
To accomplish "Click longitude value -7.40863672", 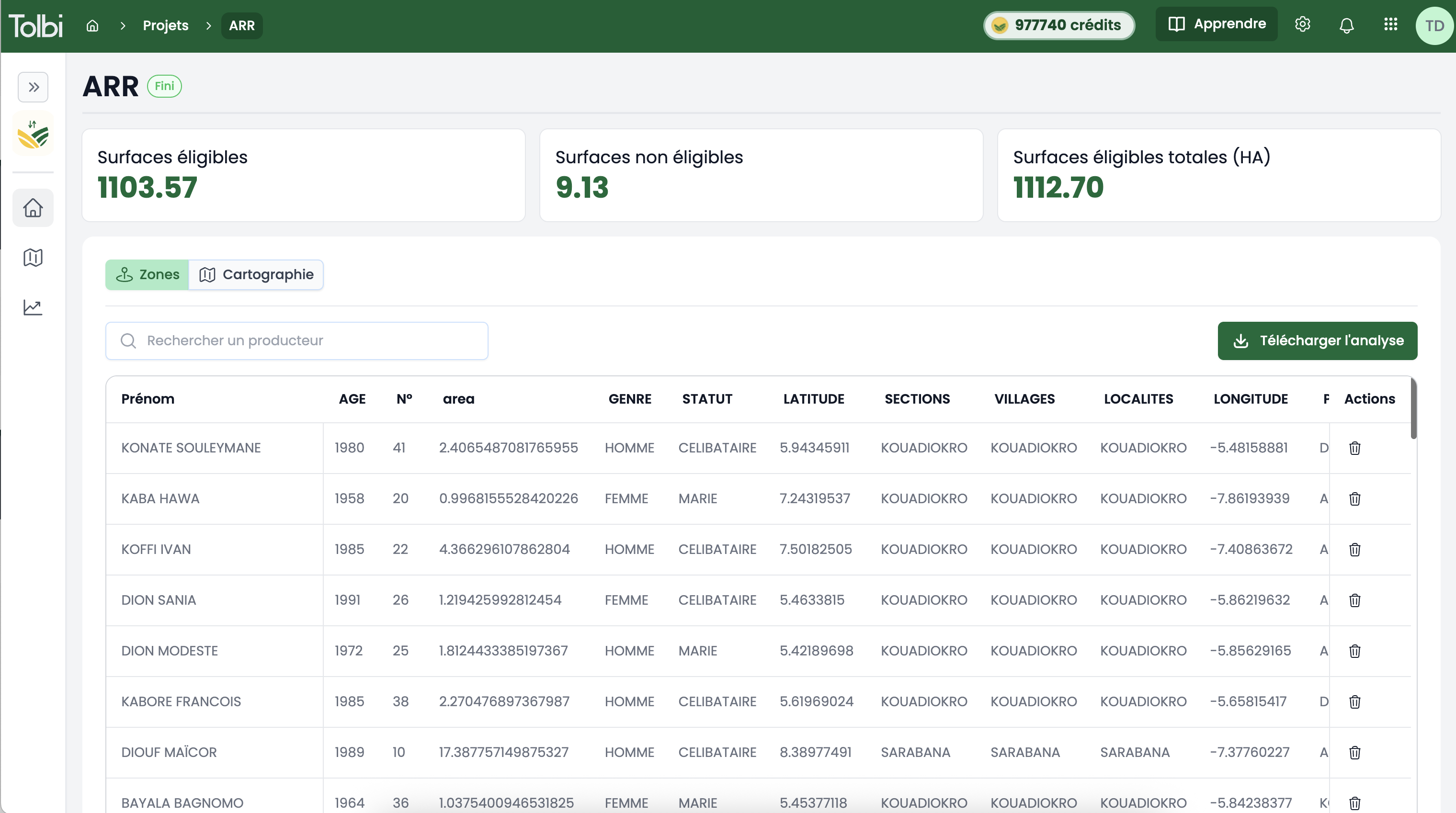I will click(x=1251, y=550).
